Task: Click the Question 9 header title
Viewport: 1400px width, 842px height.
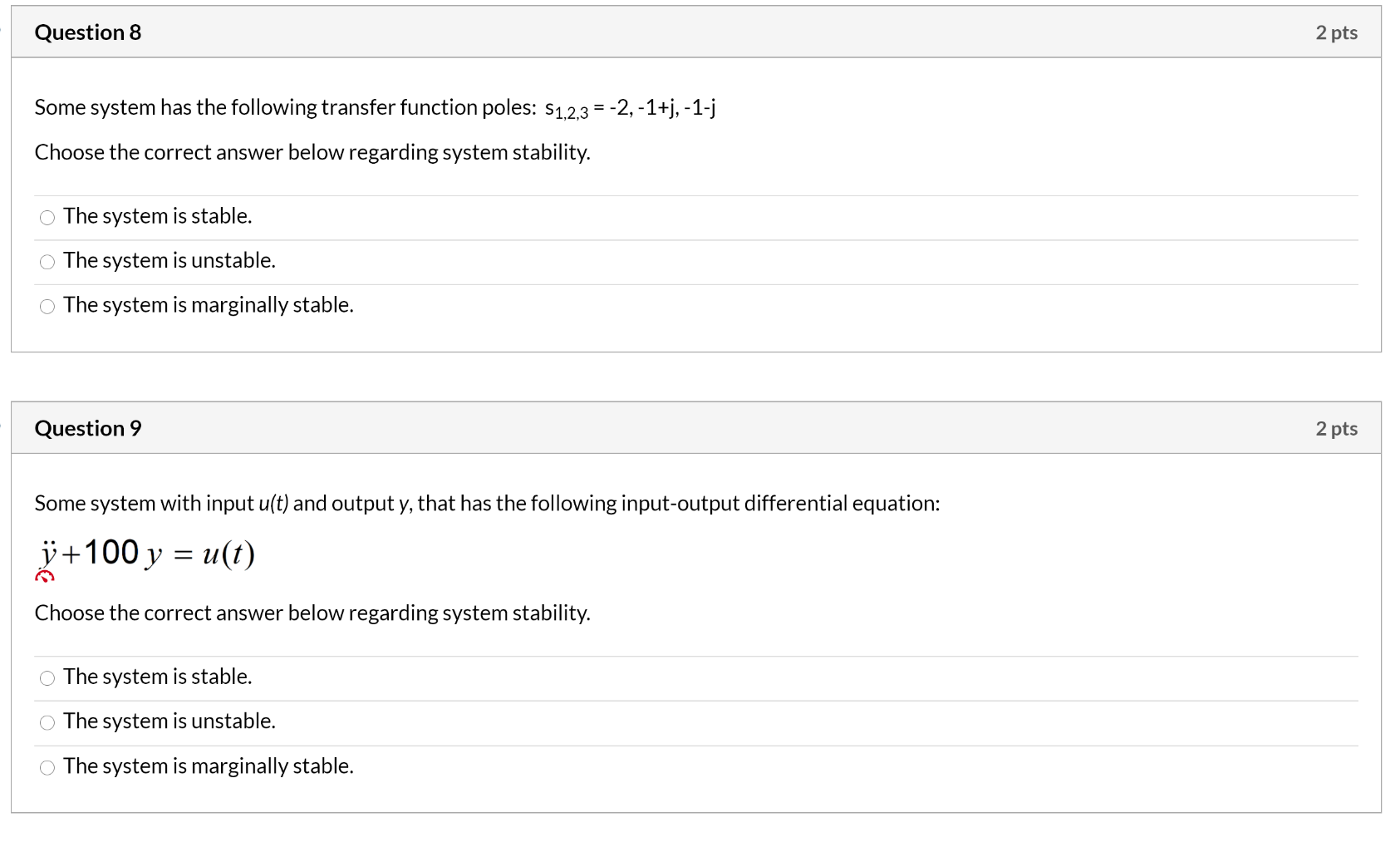Action: (x=88, y=428)
